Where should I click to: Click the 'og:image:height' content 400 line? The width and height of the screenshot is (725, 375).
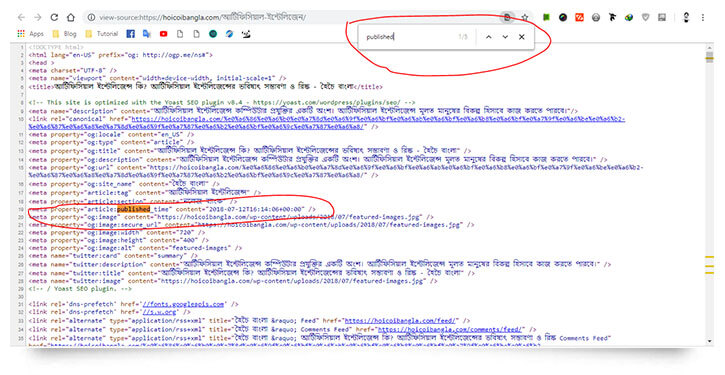pyautogui.click(x=118, y=240)
